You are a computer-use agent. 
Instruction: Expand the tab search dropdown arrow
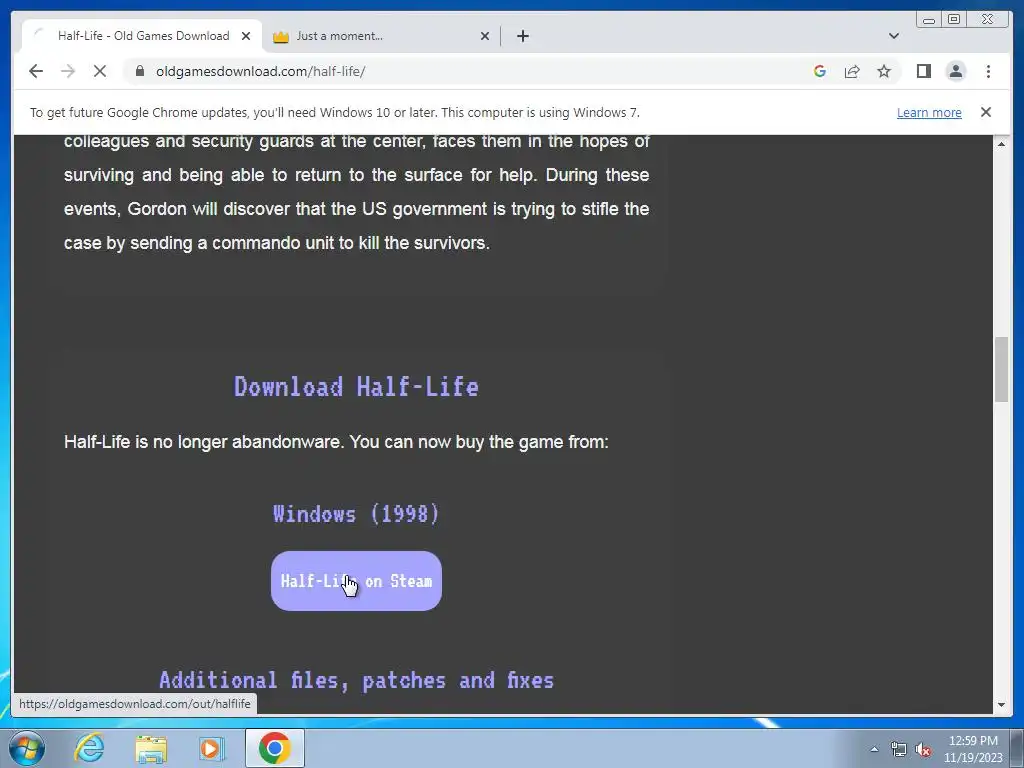893,36
